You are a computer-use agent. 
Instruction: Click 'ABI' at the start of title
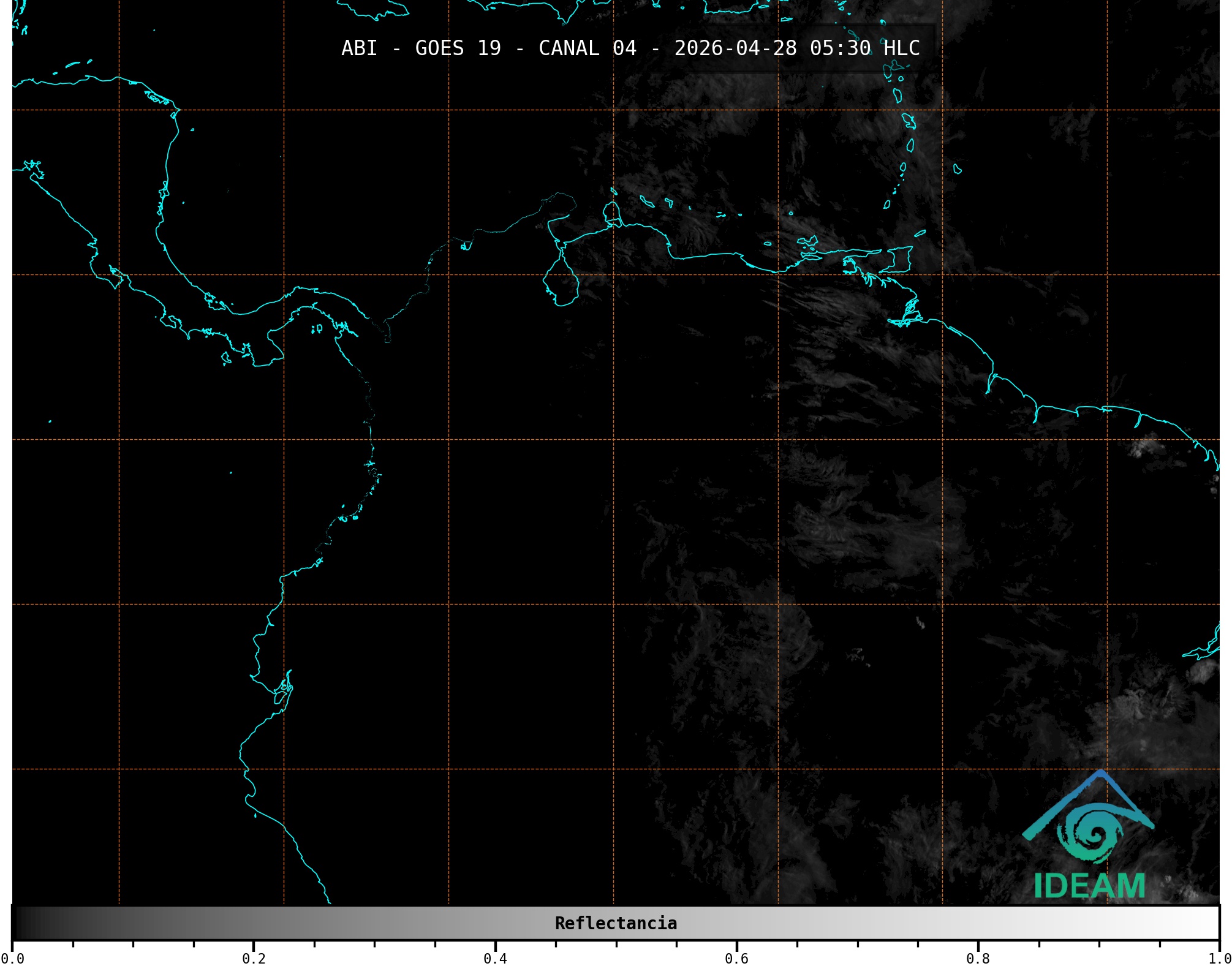(x=359, y=48)
